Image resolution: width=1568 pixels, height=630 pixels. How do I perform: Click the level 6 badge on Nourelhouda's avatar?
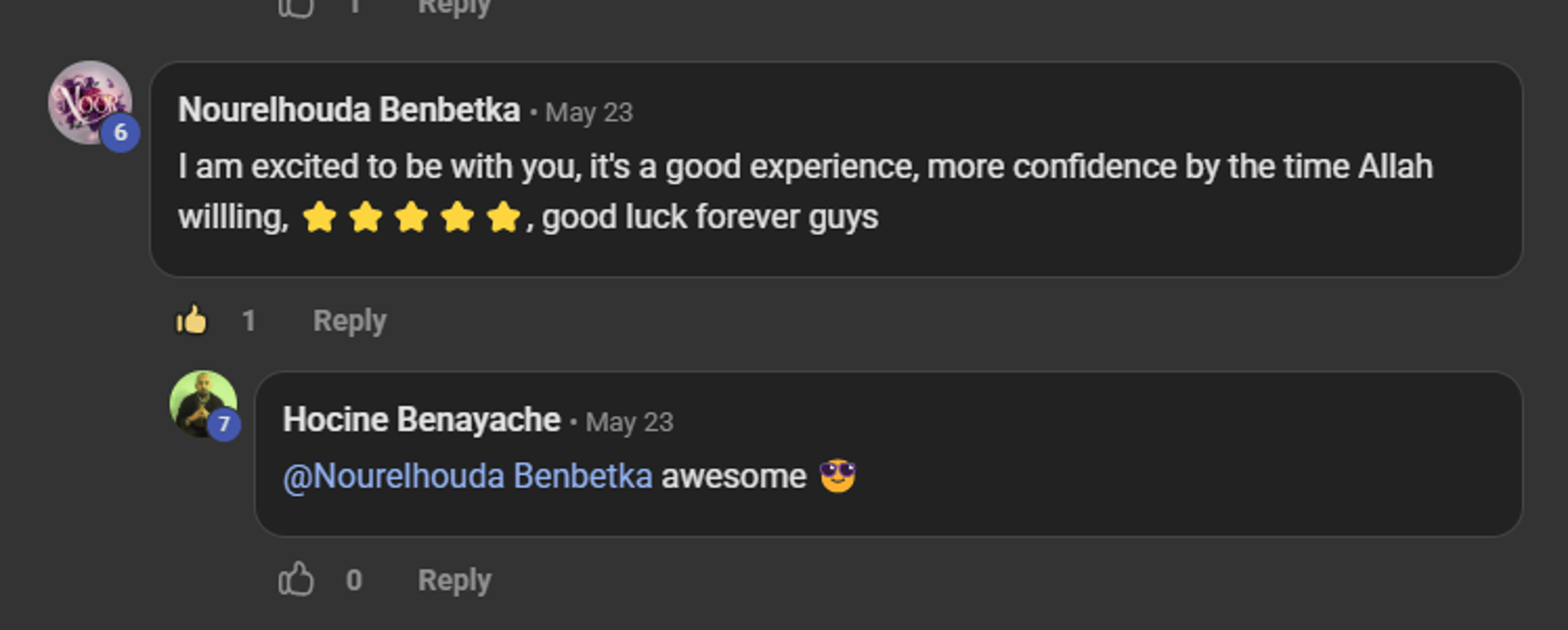120,132
